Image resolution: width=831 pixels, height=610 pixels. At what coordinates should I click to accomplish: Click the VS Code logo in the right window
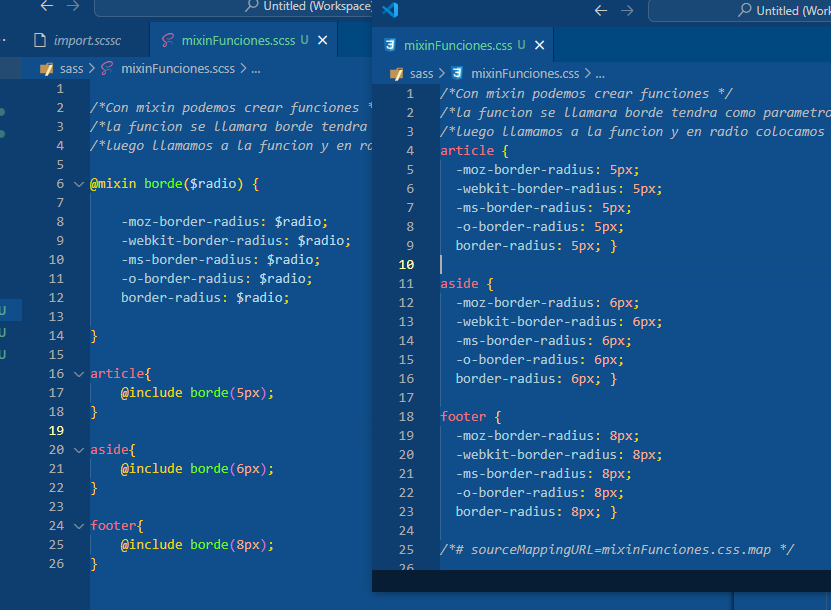pyautogui.click(x=390, y=10)
